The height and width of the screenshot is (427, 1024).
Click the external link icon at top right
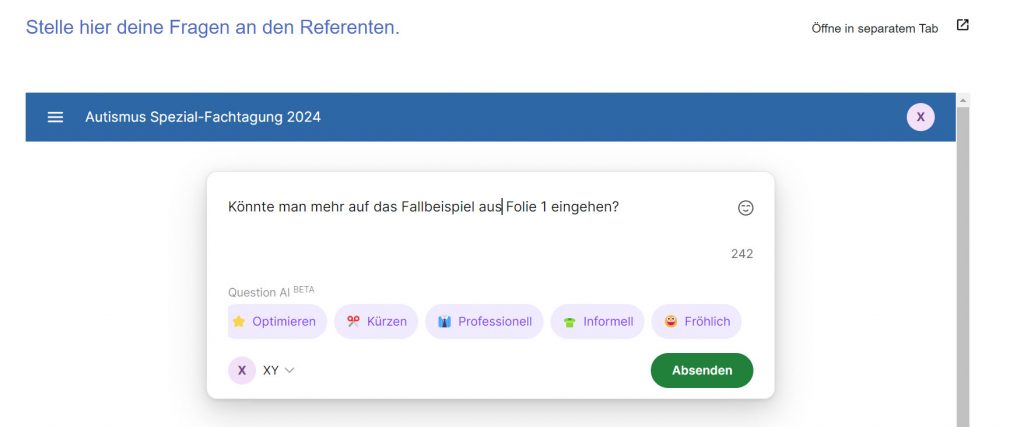(962, 25)
